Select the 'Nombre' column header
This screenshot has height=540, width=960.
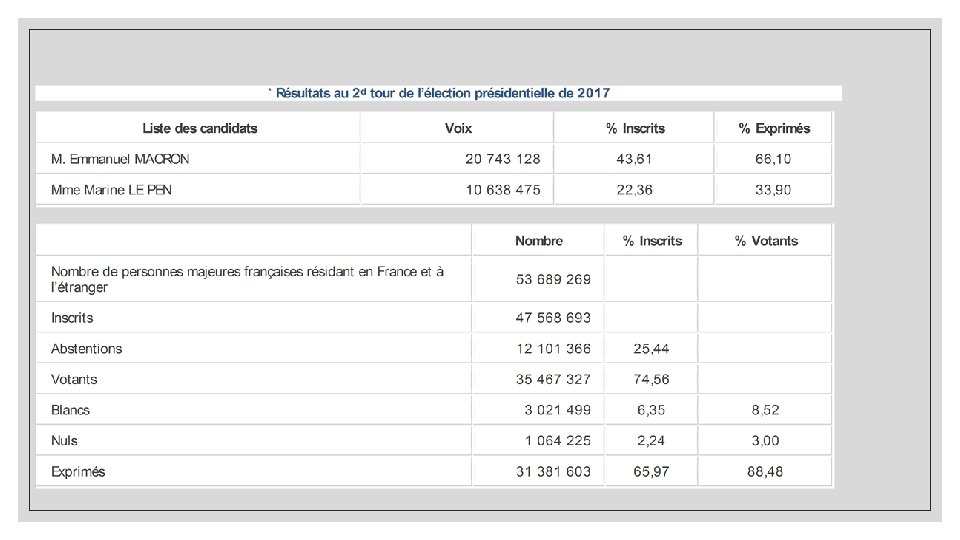coord(539,241)
